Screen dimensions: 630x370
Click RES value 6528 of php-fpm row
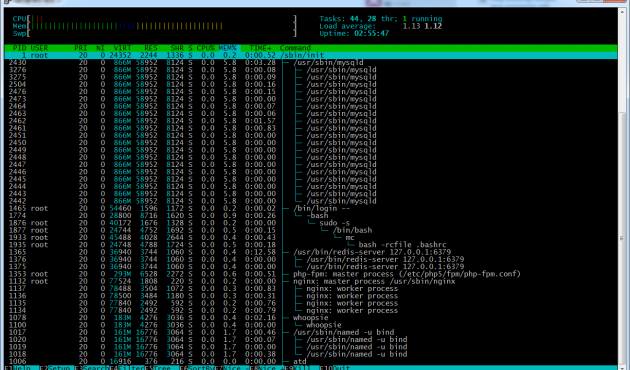click(149, 274)
